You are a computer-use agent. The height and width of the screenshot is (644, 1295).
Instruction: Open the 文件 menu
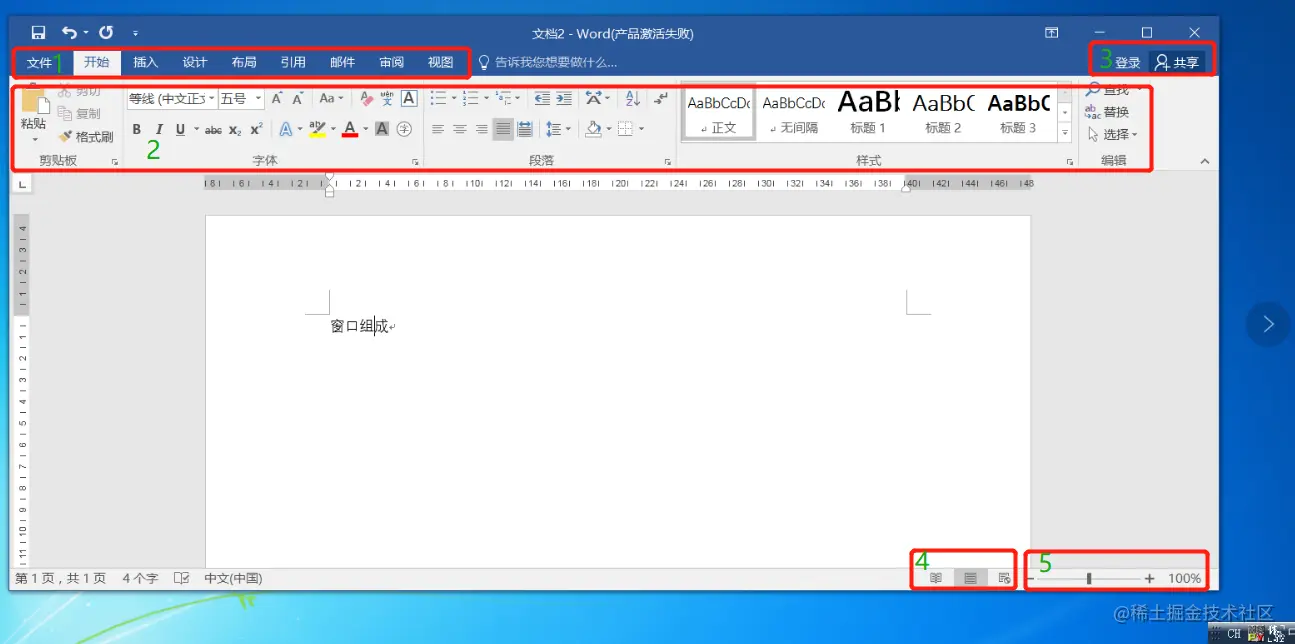pos(39,63)
